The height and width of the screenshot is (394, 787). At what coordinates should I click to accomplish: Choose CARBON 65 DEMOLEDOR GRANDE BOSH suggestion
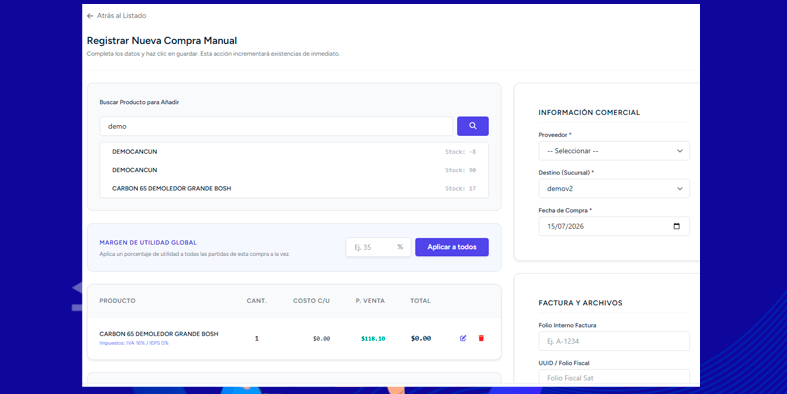point(294,189)
